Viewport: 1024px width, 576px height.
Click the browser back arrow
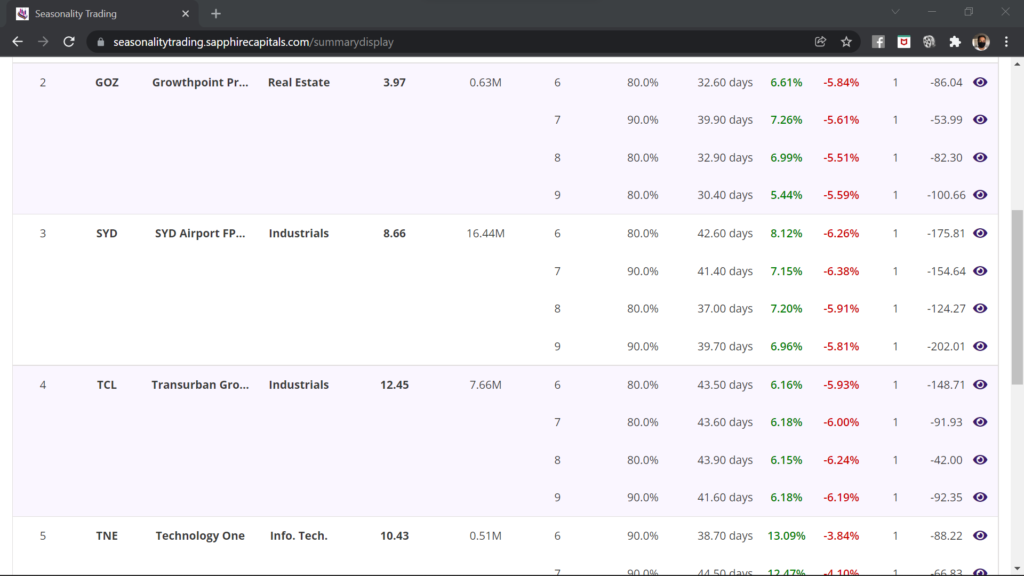click(x=17, y=42)
